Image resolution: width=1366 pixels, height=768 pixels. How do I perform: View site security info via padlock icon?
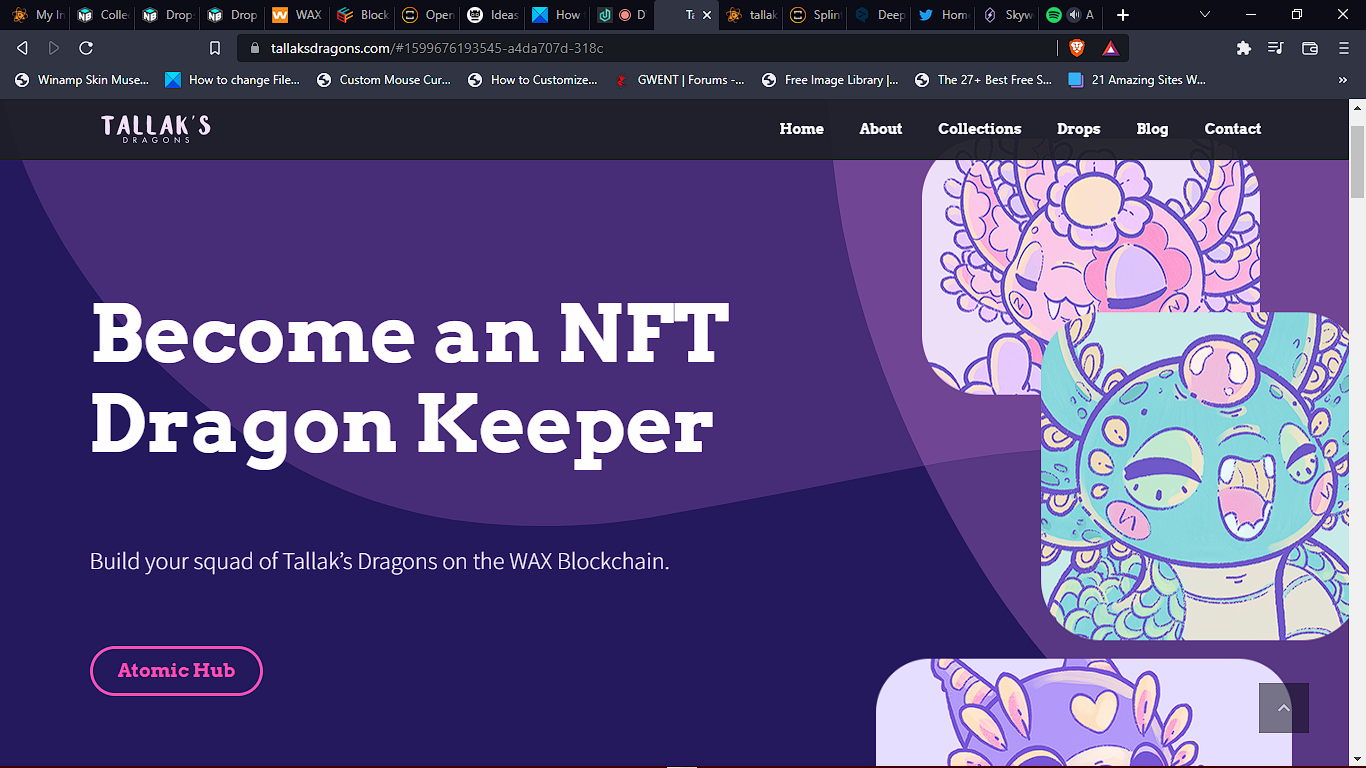(x=254, y=48)
